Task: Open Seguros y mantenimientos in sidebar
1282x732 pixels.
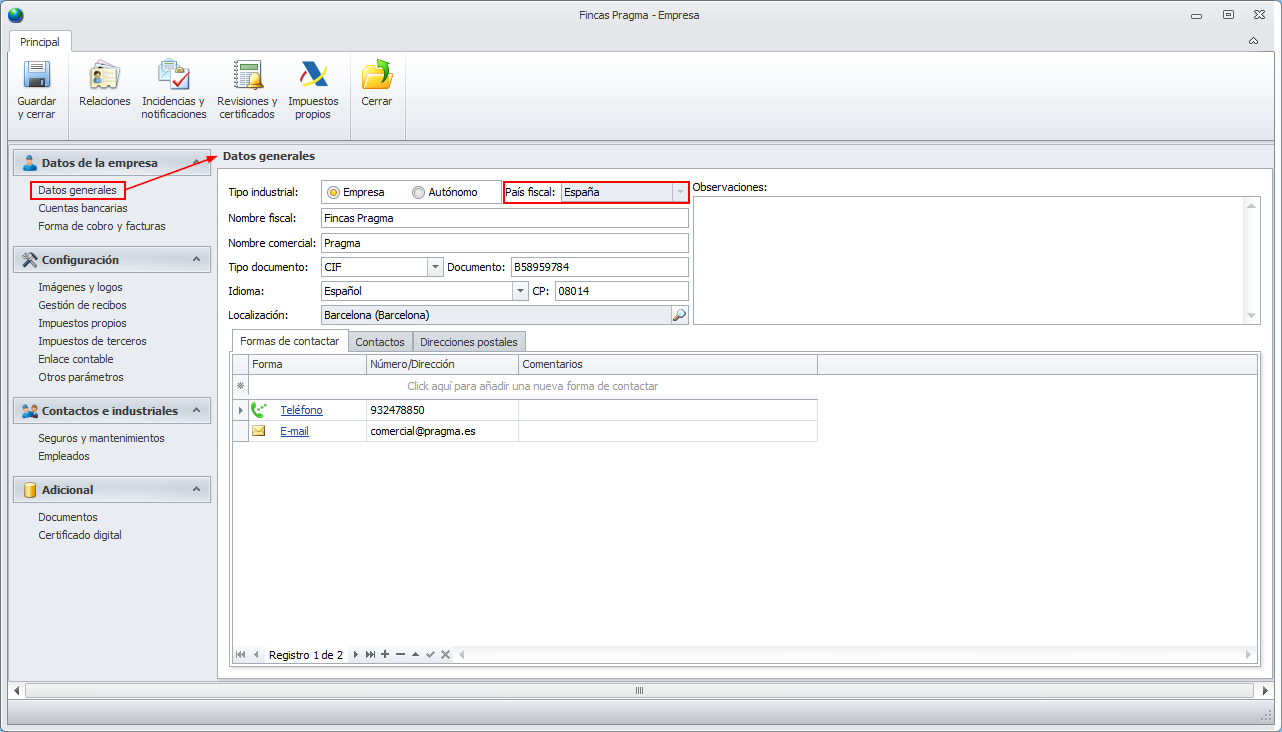Action: pyautogui.click(x=101, y=438)
